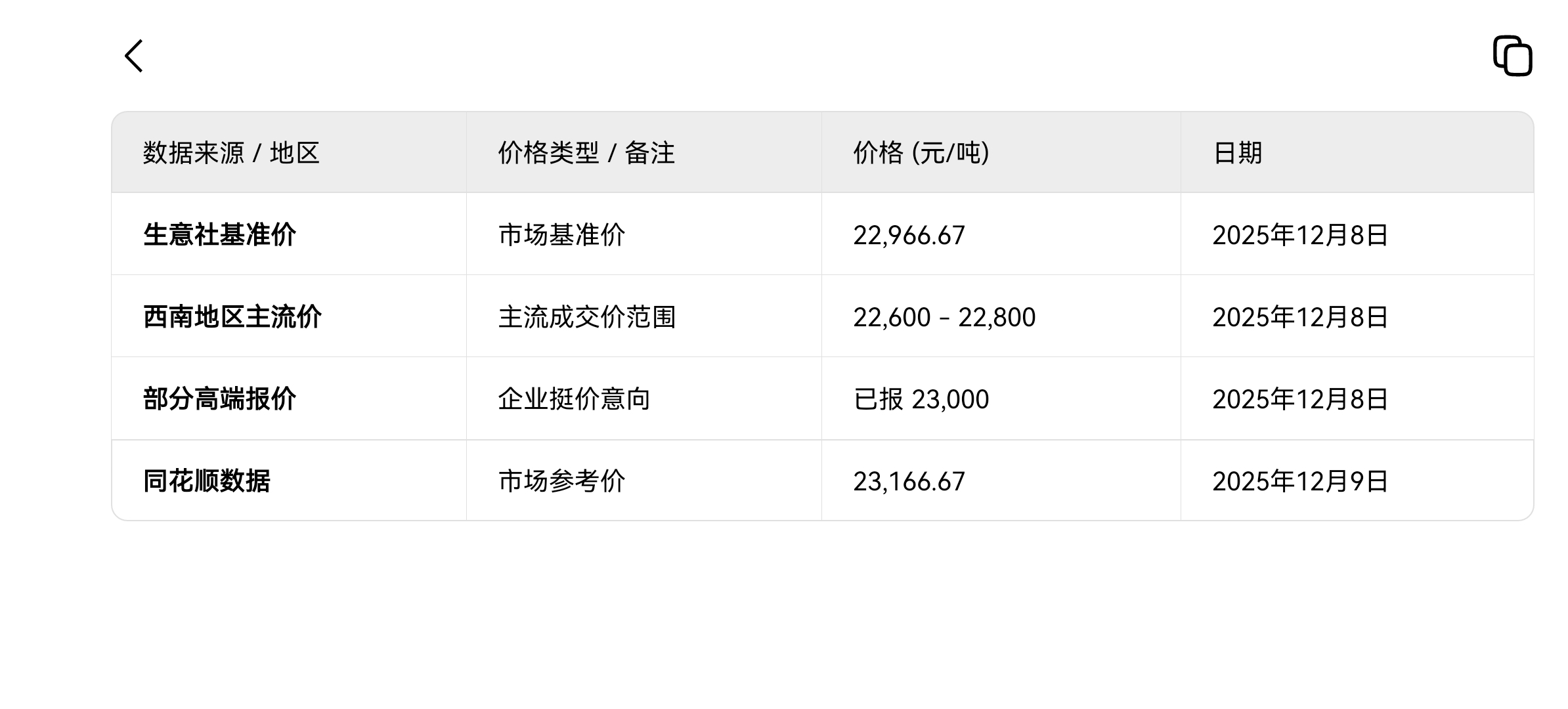Select the 价格类型 / 备注 column header
The width and height of the screenshot is (1568, 709).
pyautogui.click(x=586, y=153)
